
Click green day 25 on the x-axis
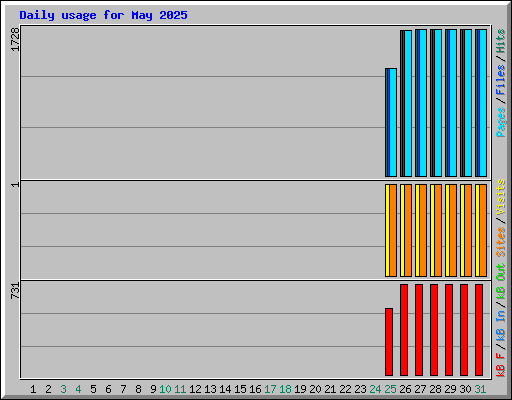click(x=390, y=389)
